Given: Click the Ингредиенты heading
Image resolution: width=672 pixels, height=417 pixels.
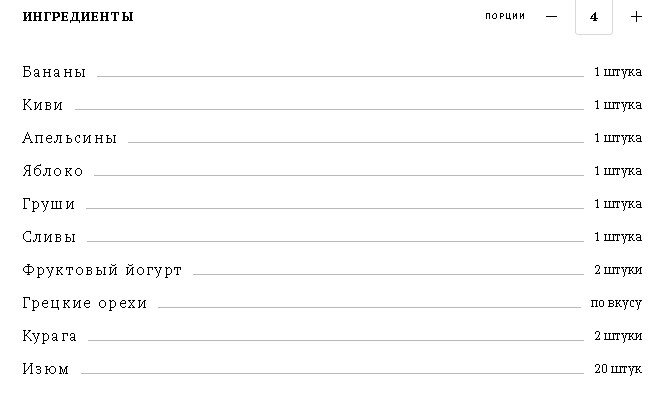Looking at the screenshot, I should (x=78, y=17).
